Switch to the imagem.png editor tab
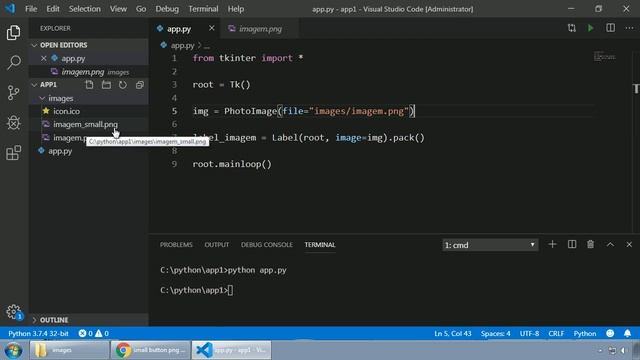This screenshot has width=640, height=360. (x=260, y=29)
